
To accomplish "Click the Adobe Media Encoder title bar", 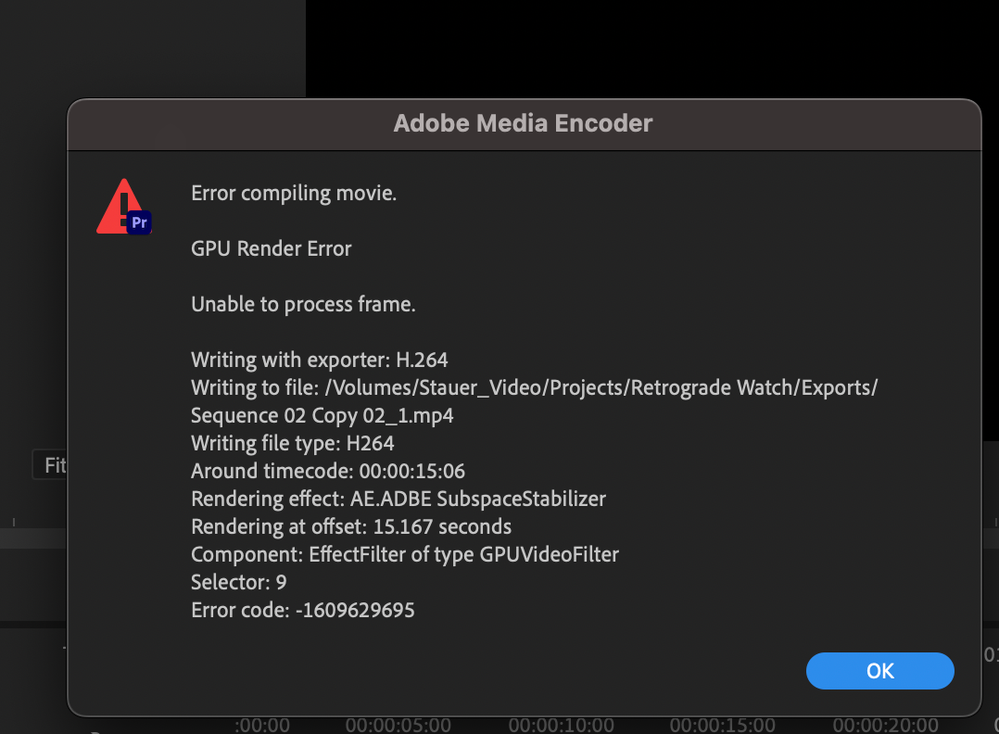I will pyautogui.click(x=523, y=124).
